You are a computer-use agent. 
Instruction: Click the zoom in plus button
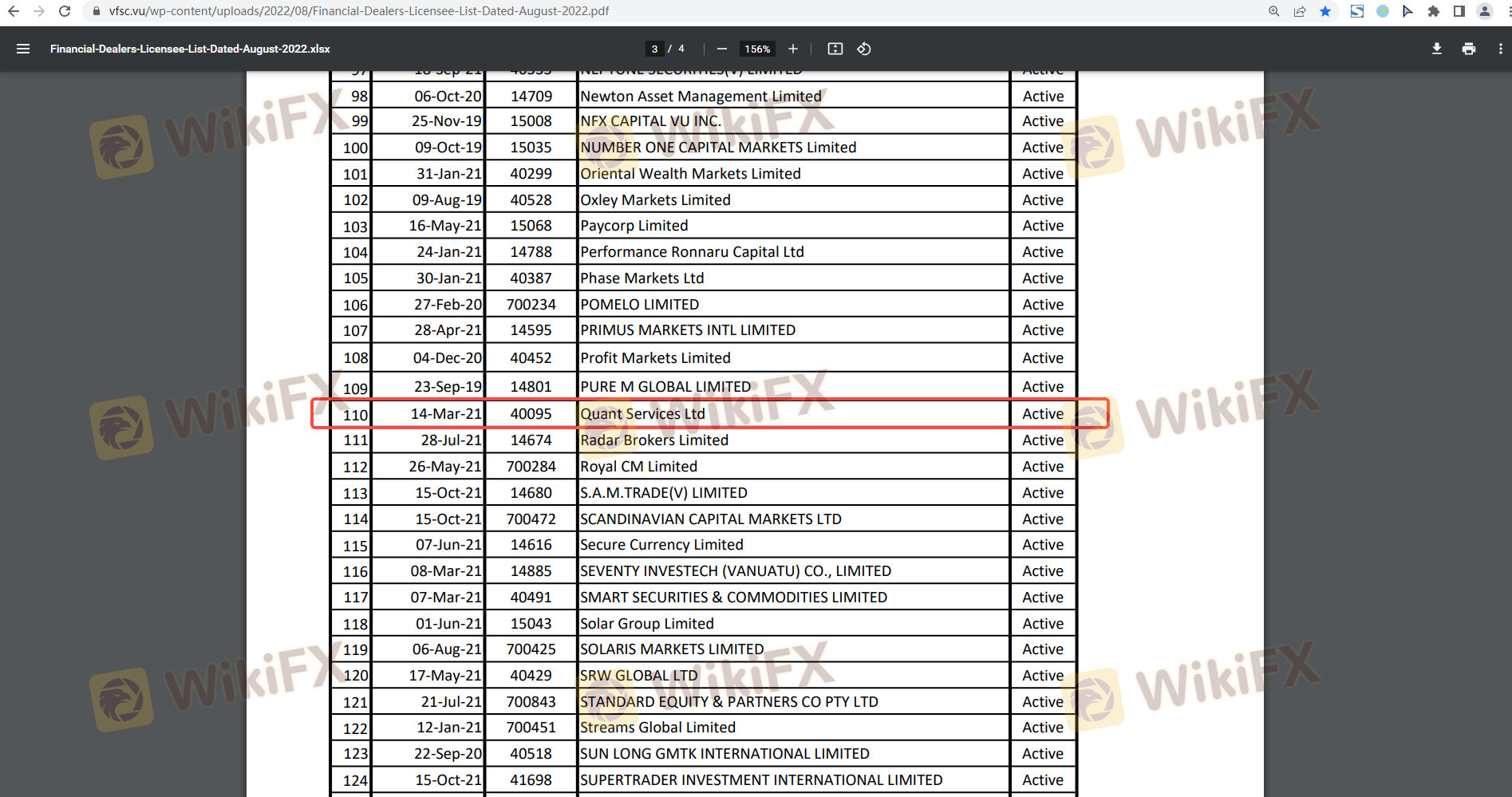[792, 49]
